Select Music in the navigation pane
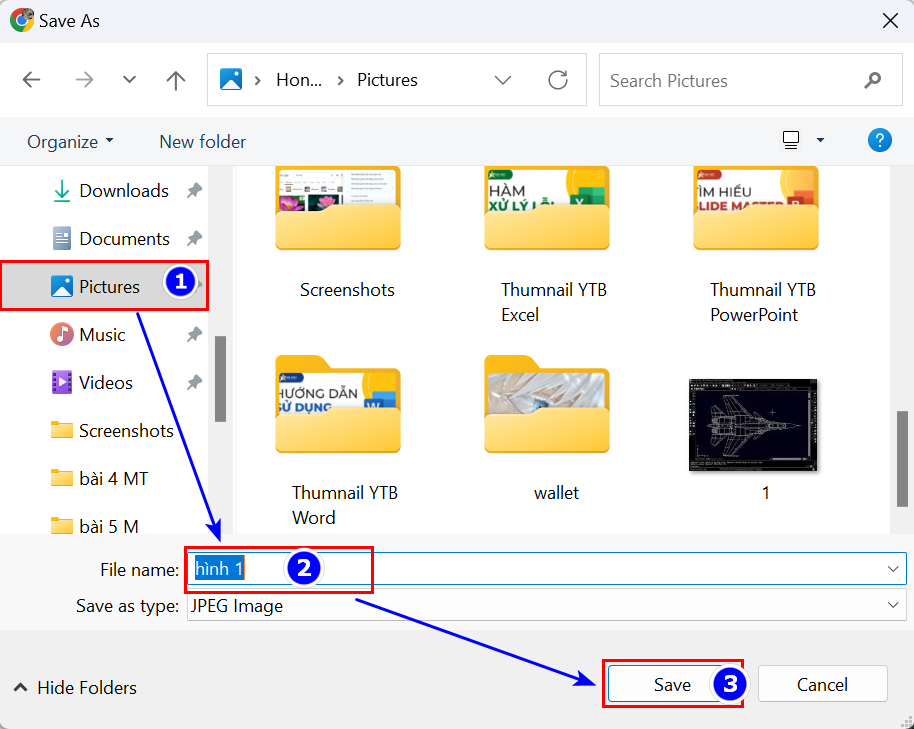Screen dimensions: 914x729 [x=102, y=335]
